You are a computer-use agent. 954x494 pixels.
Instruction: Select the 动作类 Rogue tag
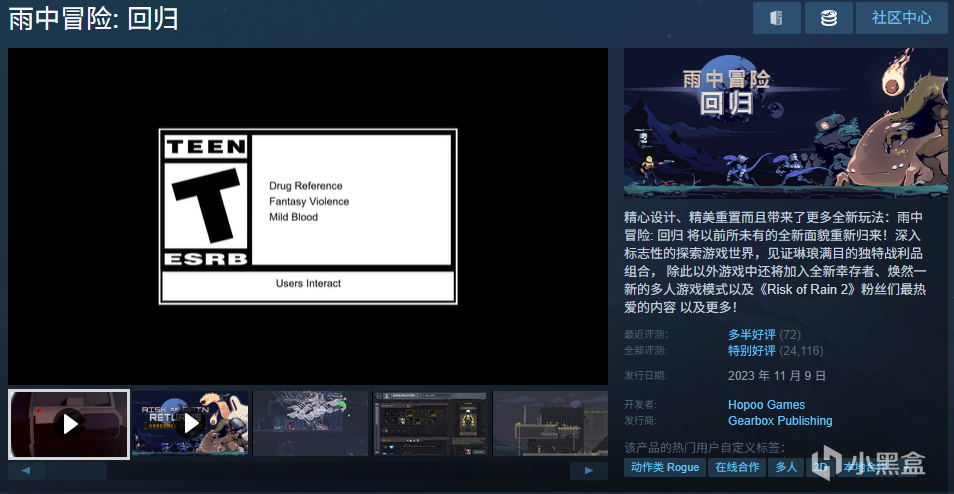tap(665, 467)
